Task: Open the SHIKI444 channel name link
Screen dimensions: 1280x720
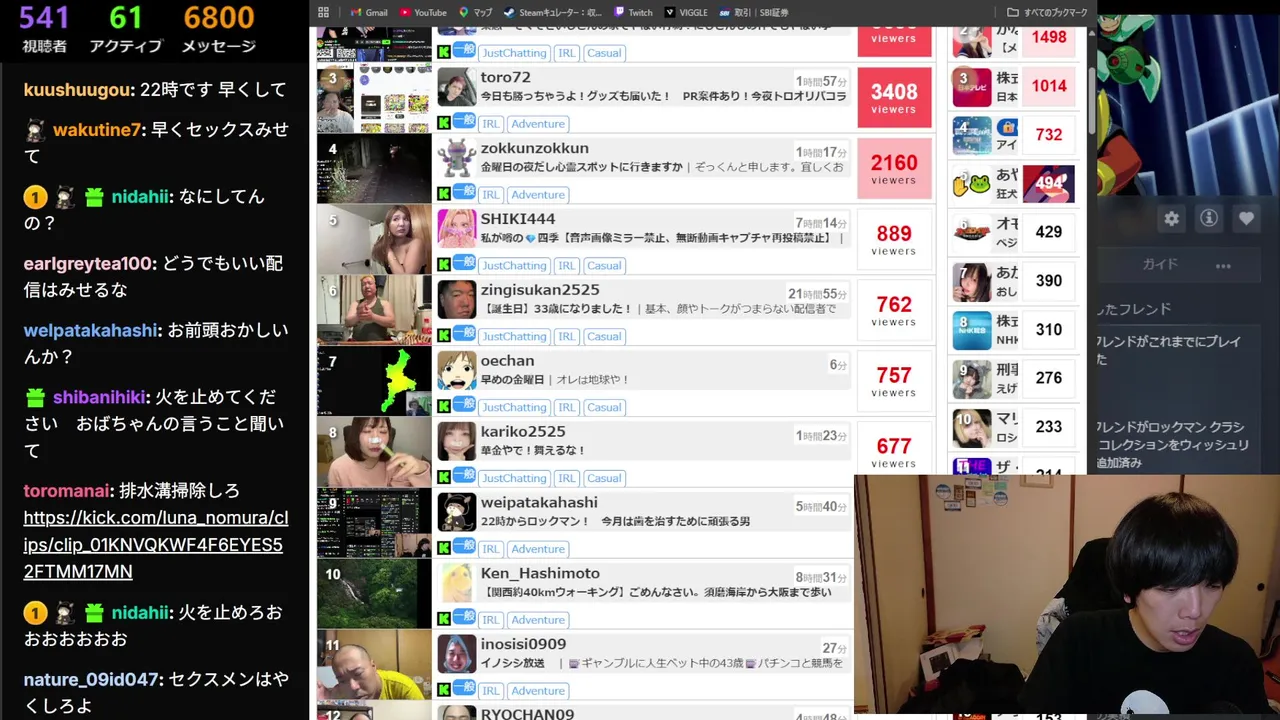Action: (x=517, y=219)
